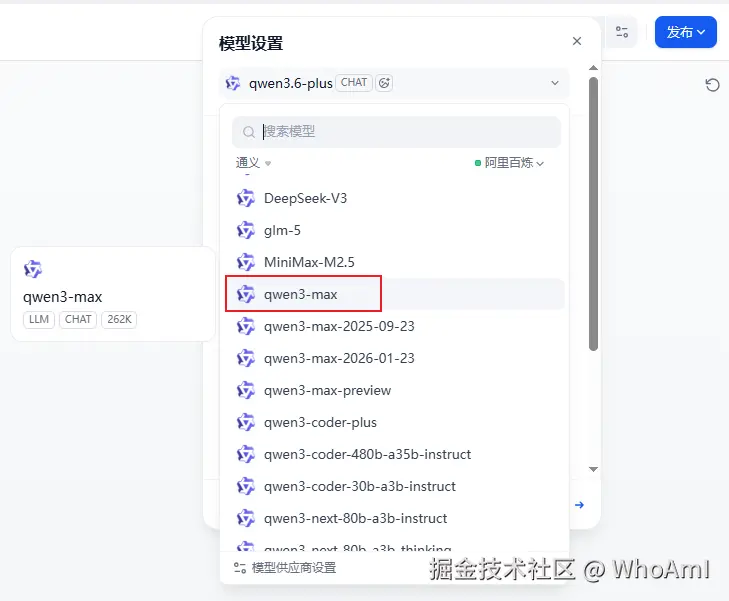Click the logo icon on qwen3-max card

coord(33,269)
